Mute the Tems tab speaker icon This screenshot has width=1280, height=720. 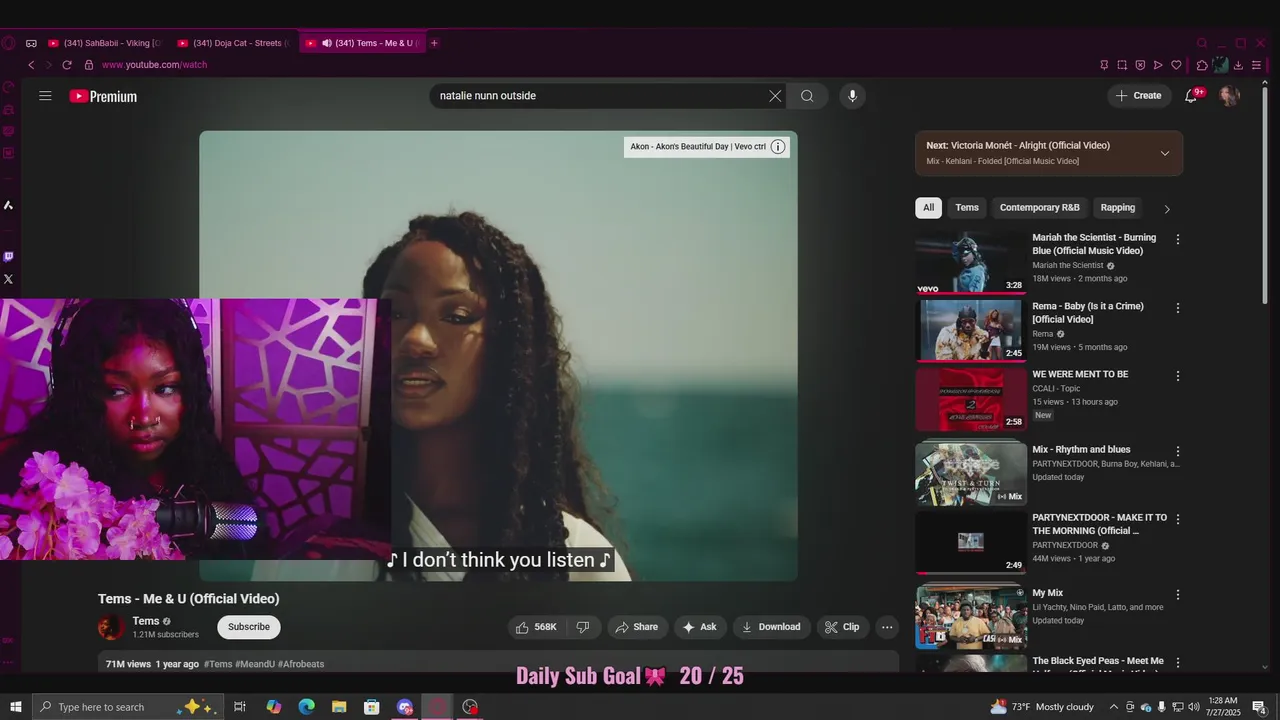327,43
